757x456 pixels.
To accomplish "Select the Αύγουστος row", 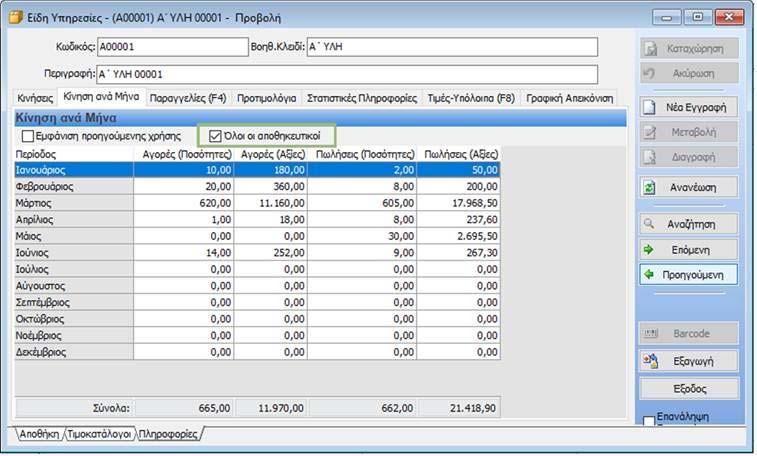I will 257,286.
